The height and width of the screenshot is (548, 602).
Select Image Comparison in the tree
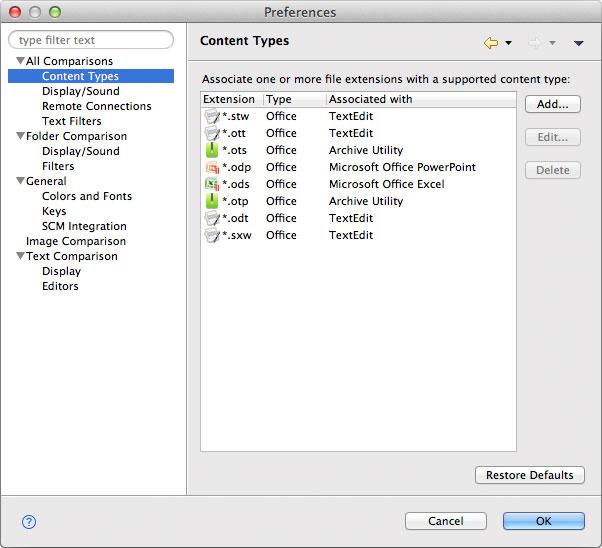coord(75,241)
